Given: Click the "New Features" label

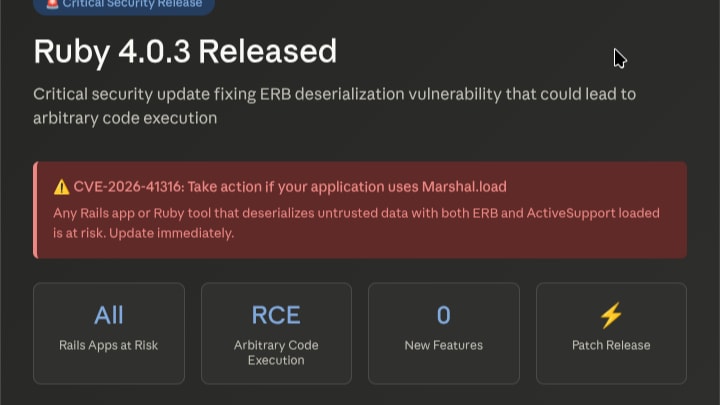Looking at the screenshot, I should click(x=443, y=345).
